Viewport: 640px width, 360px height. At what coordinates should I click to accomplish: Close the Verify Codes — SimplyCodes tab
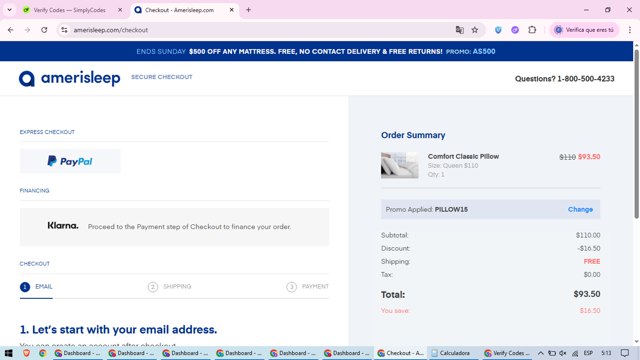[120, 10]
